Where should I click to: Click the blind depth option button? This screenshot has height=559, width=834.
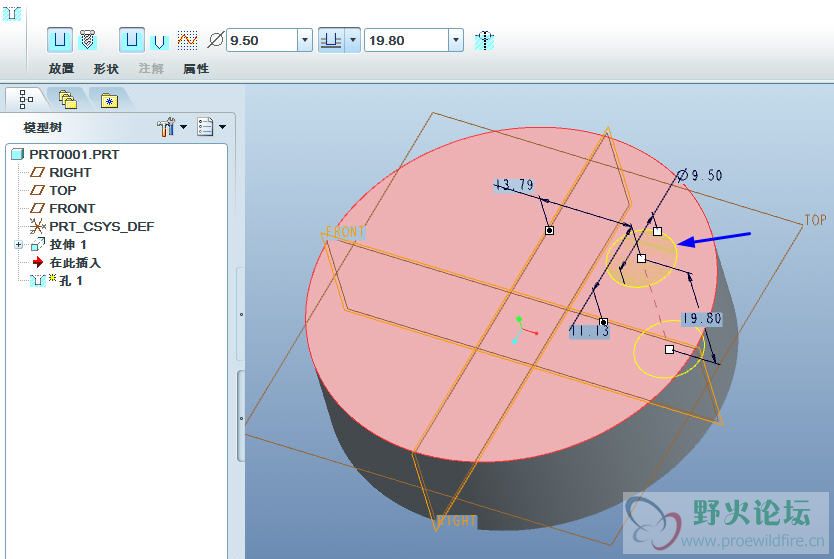pos(331,40)
